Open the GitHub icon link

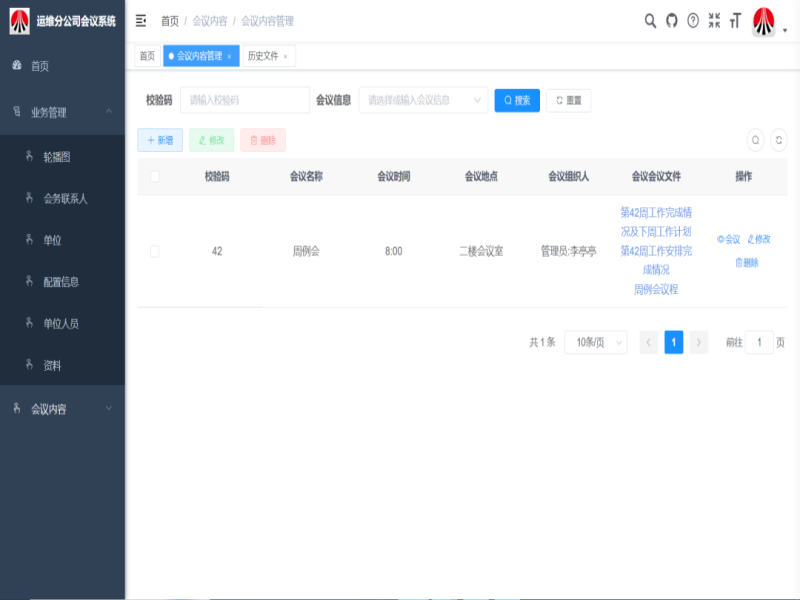tap(671, 21)
